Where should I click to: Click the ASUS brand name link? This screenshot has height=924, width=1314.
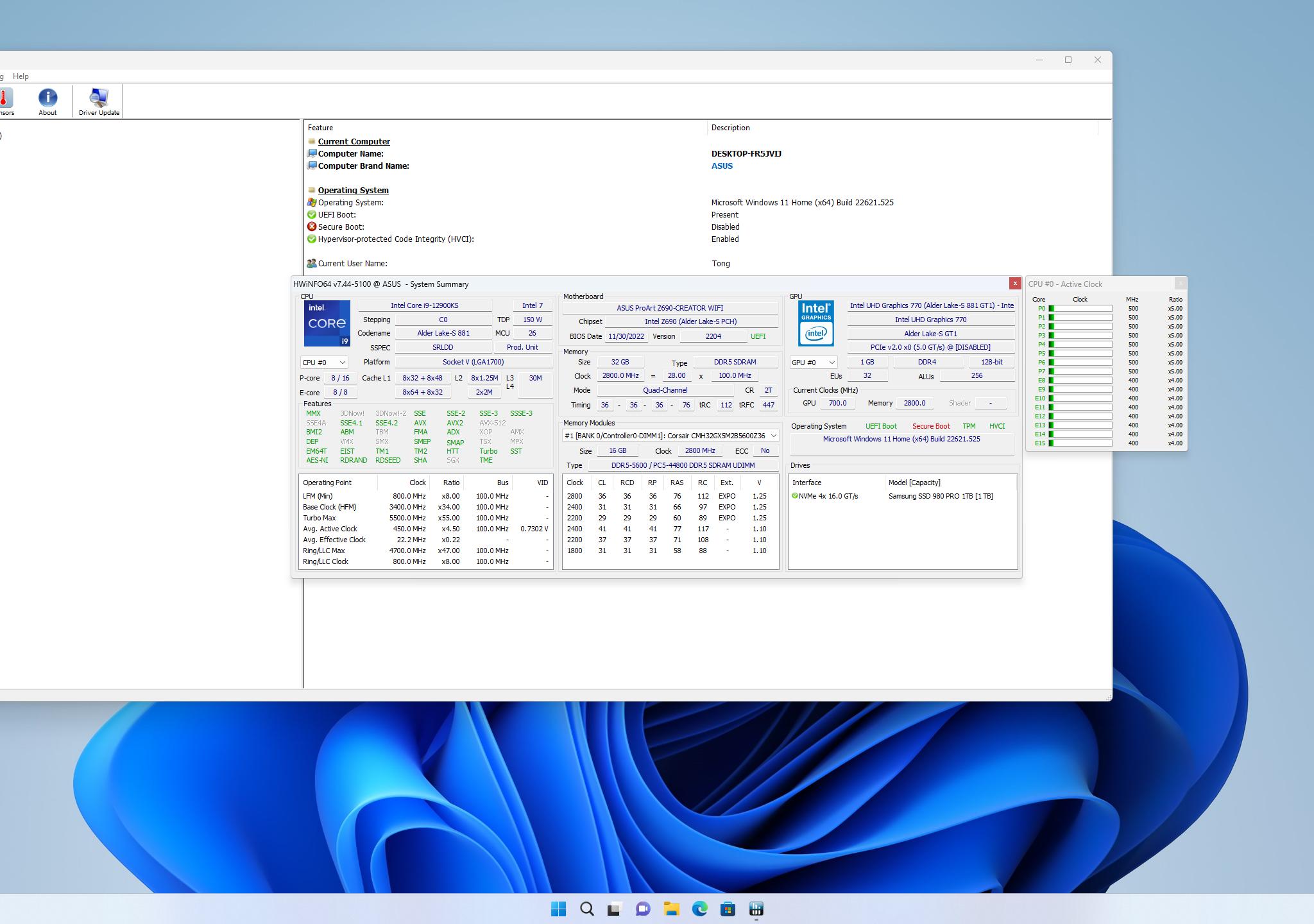pyautogui.click(x=722, y=166)
